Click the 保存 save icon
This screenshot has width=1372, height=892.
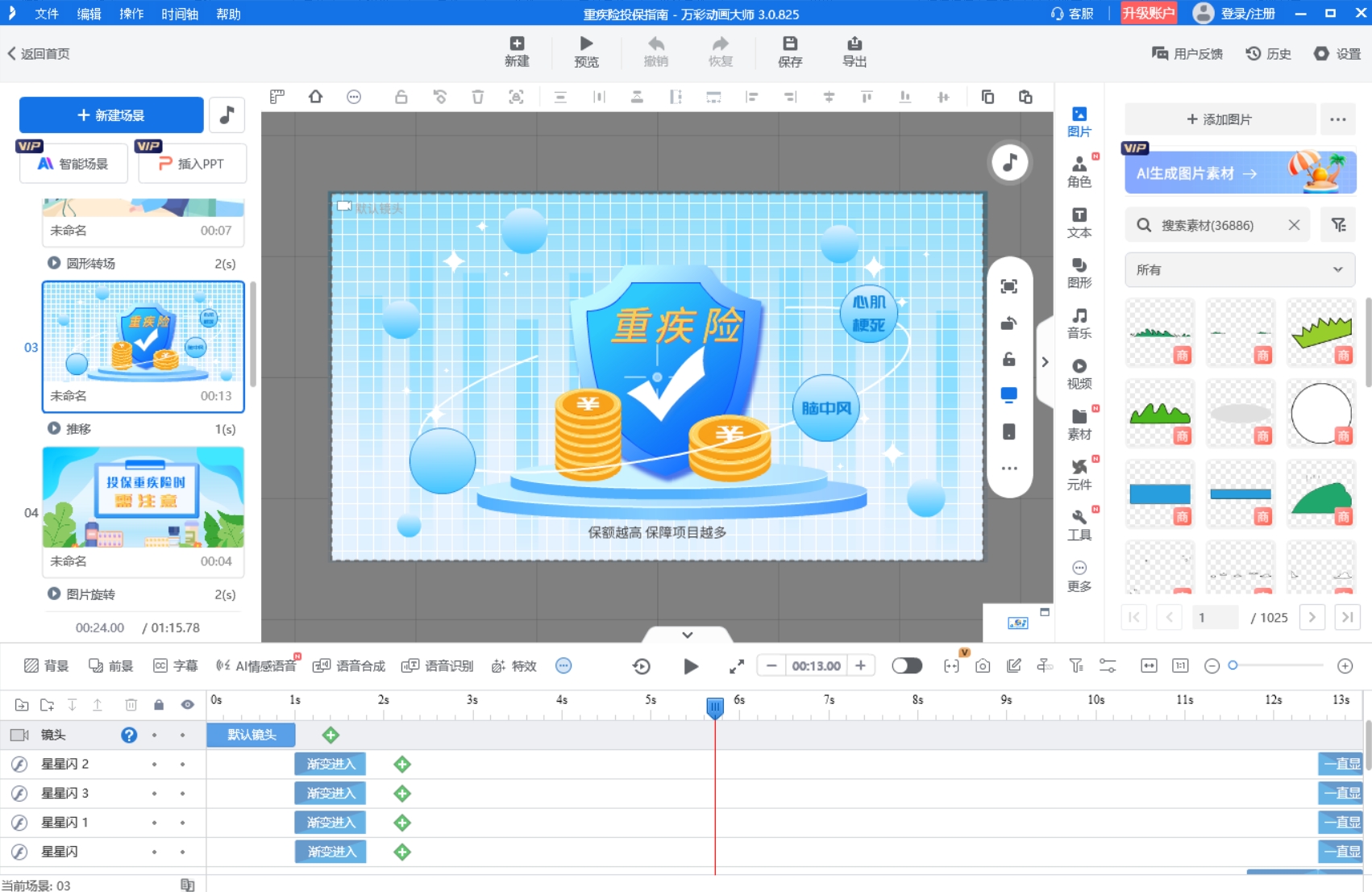(790, 52)
